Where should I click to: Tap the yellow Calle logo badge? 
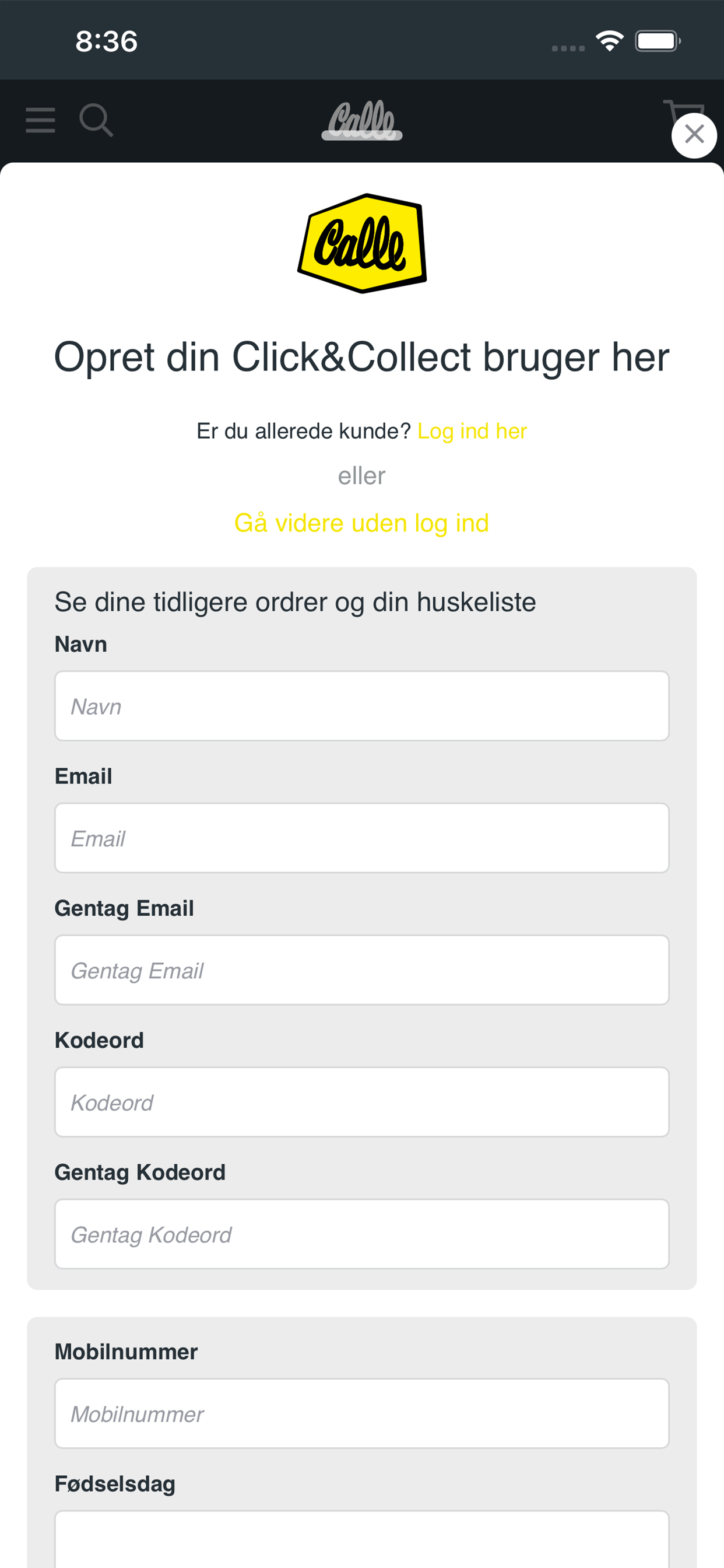[362, 243]
